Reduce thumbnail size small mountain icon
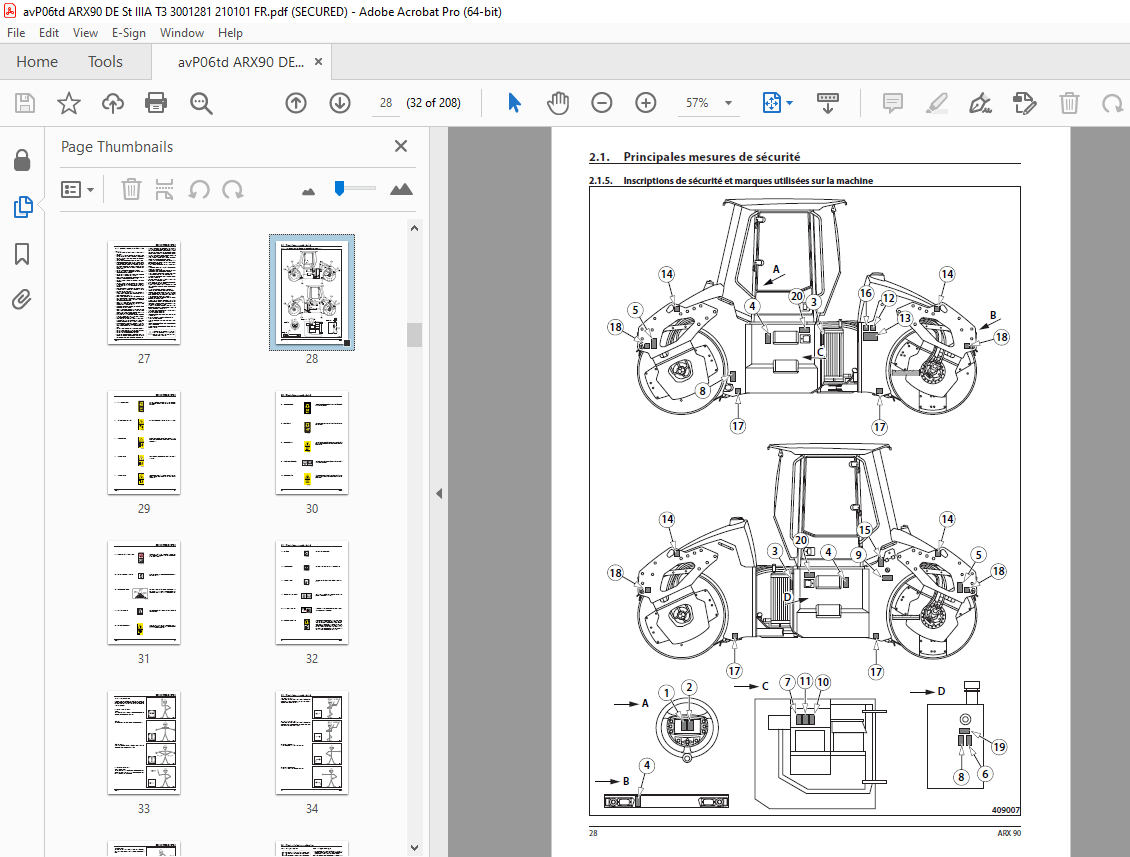The height and width of the screenshot is (857, 1130). [308, 191]
